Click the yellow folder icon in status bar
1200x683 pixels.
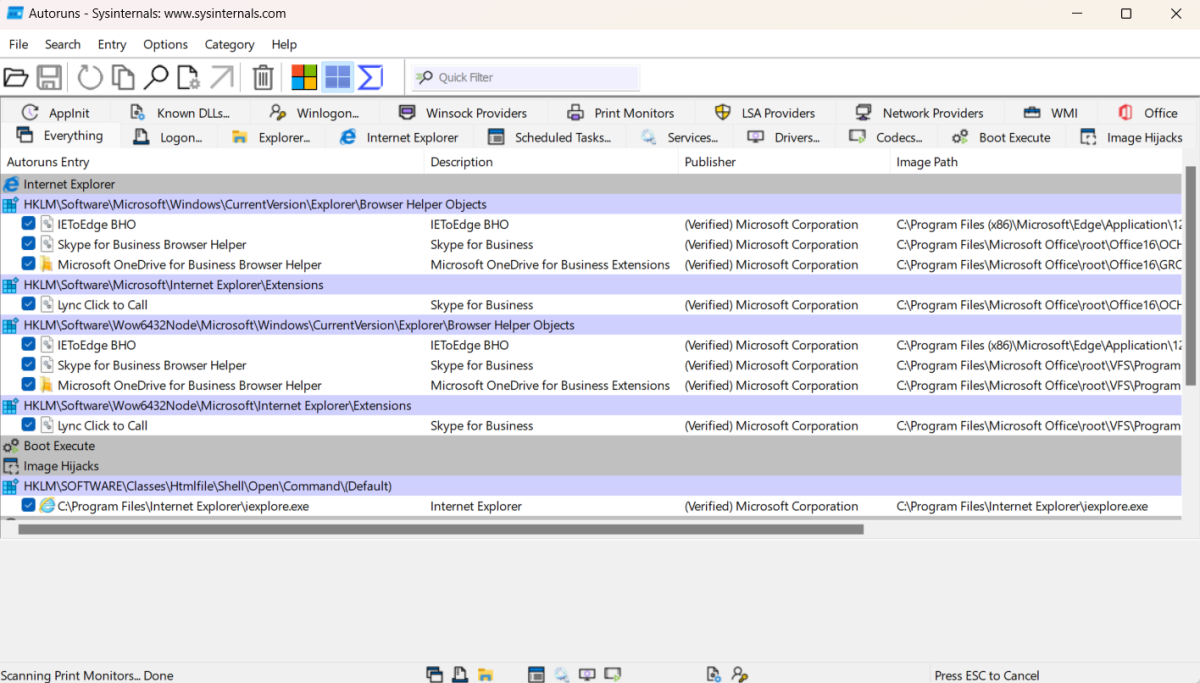[x=485, y=675]
